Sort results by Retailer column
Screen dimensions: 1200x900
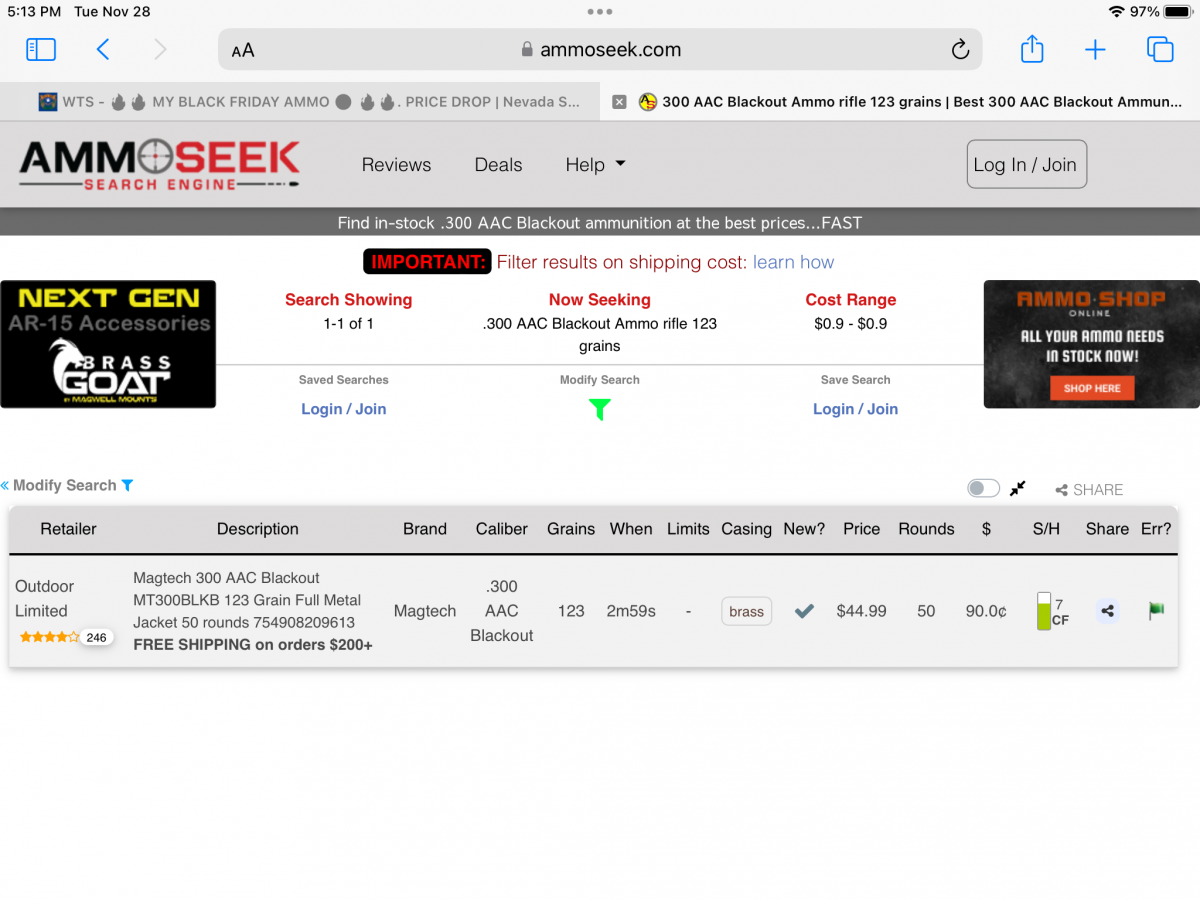click(x=68, y=529)
